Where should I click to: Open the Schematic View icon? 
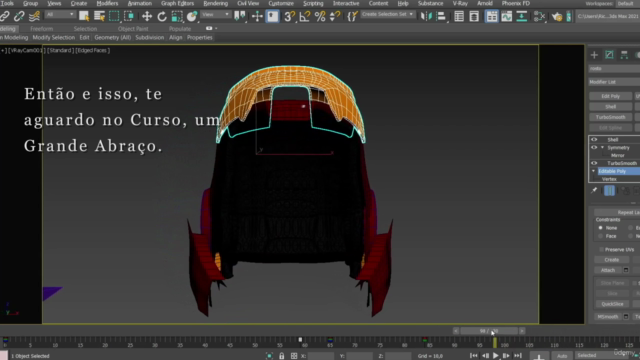pyautogui.click(x=522, y=16)
